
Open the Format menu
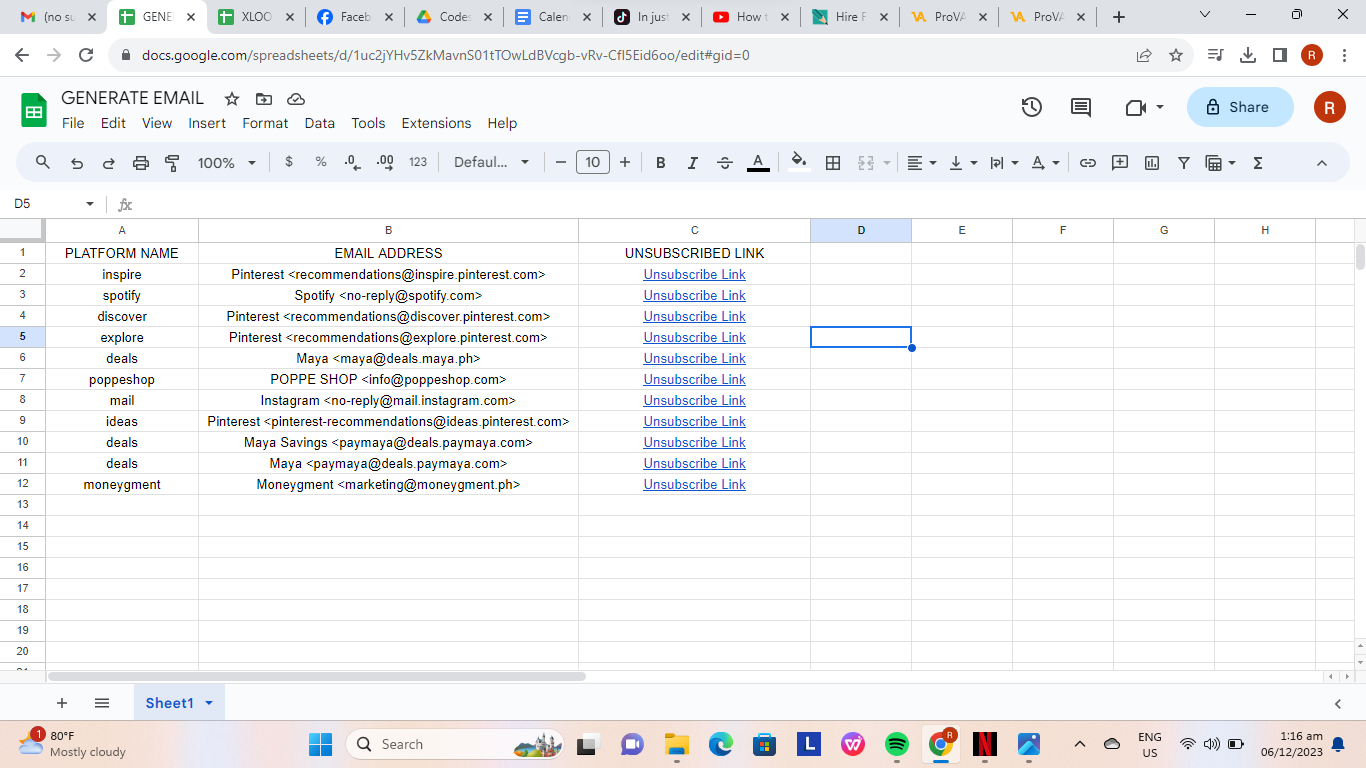pos(265,123)
